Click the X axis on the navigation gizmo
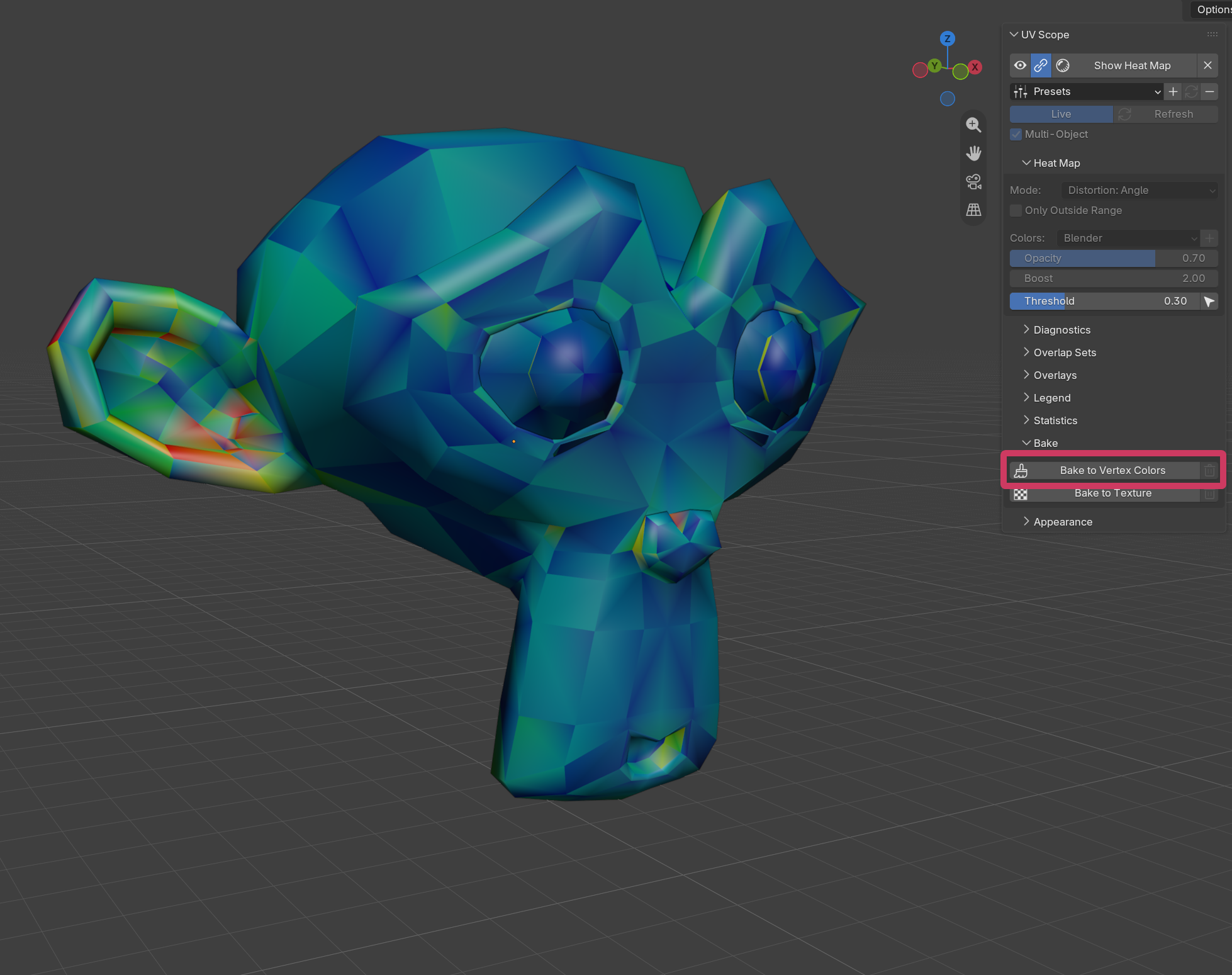Image resolution: width=1232 pixels, height=975 pixels. point(975,67)
